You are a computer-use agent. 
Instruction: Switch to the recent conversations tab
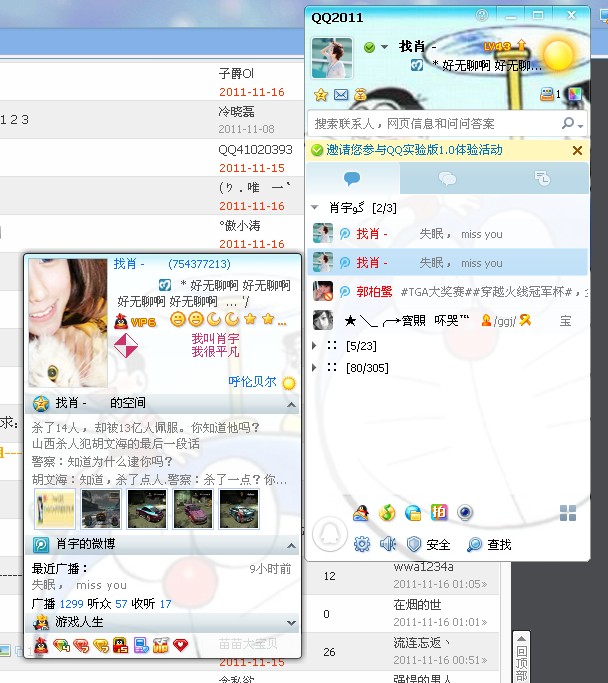[542, 178]
